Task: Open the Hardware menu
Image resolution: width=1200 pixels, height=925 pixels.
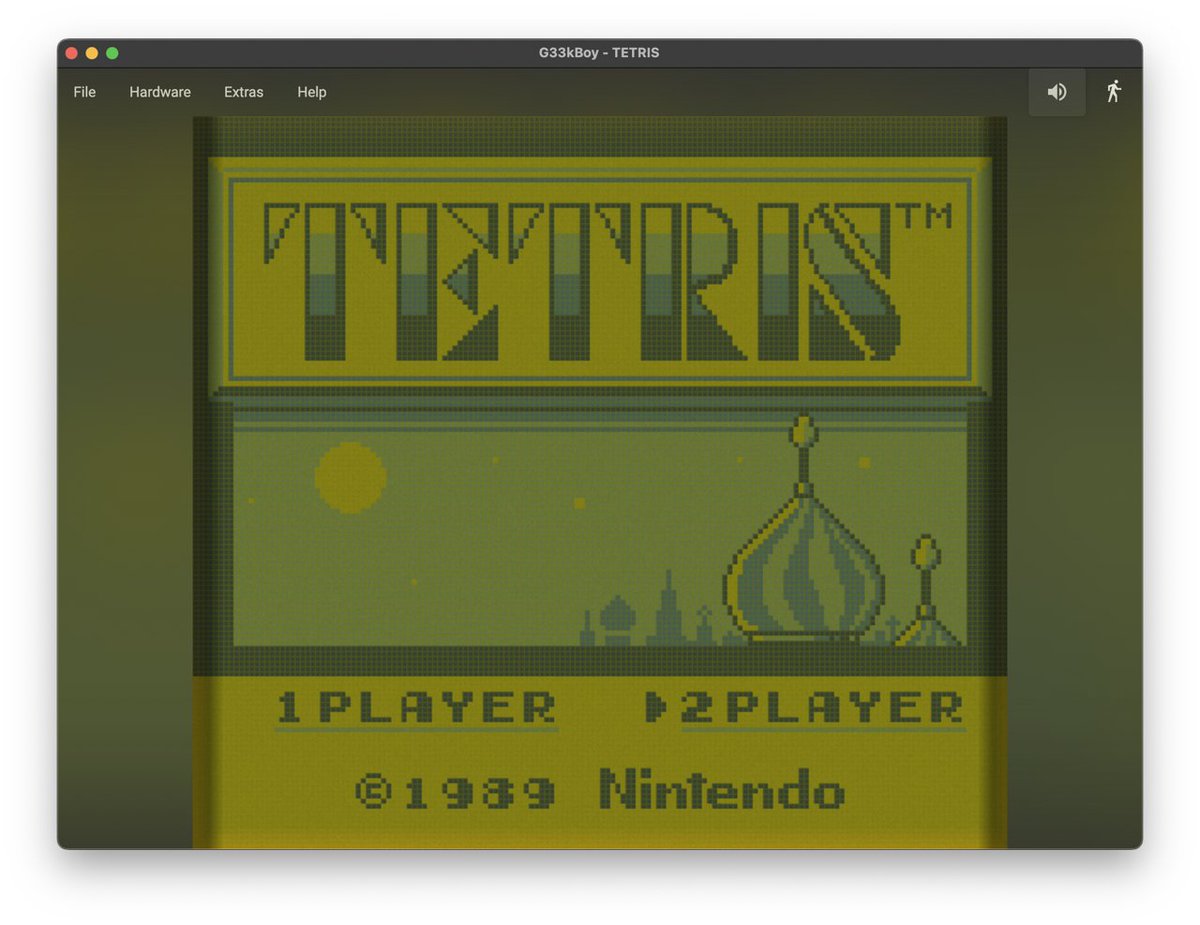Action: pyautogui.click(x=160, y=92)
